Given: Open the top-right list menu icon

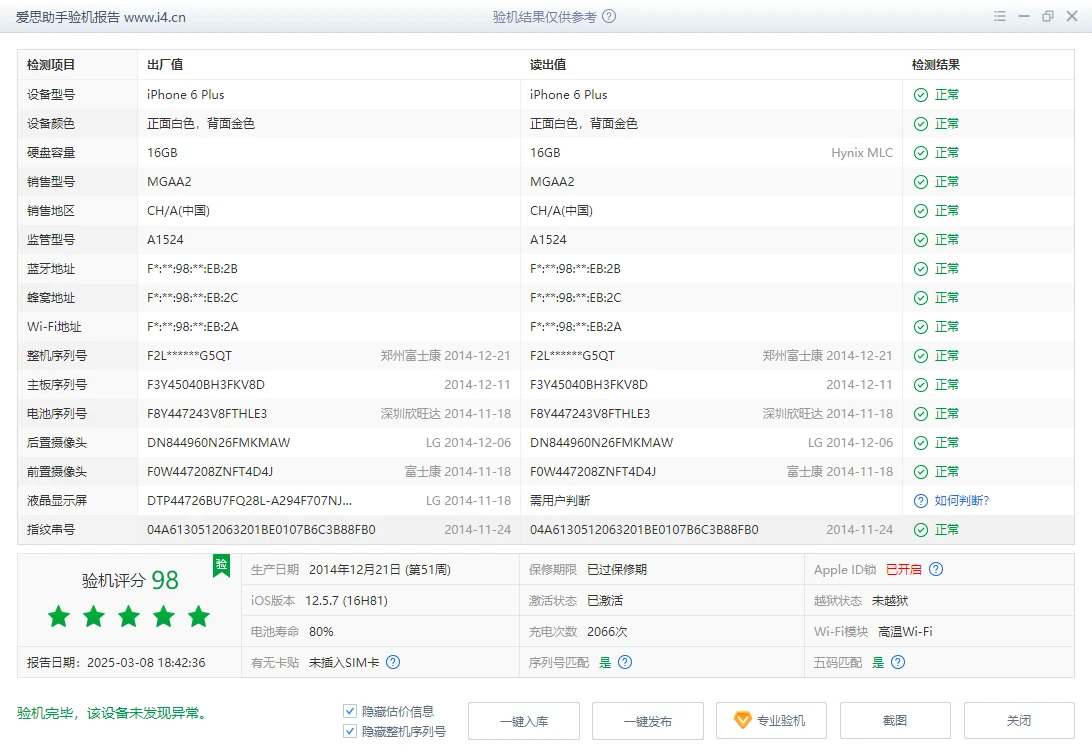Looking at the screenshot, I should pyautogui.click(x=1000, y=17).
